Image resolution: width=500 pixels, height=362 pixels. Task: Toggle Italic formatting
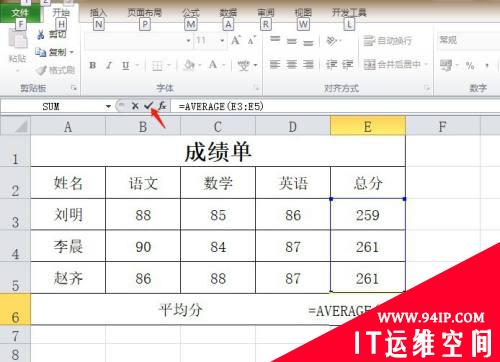coord(109,65)
